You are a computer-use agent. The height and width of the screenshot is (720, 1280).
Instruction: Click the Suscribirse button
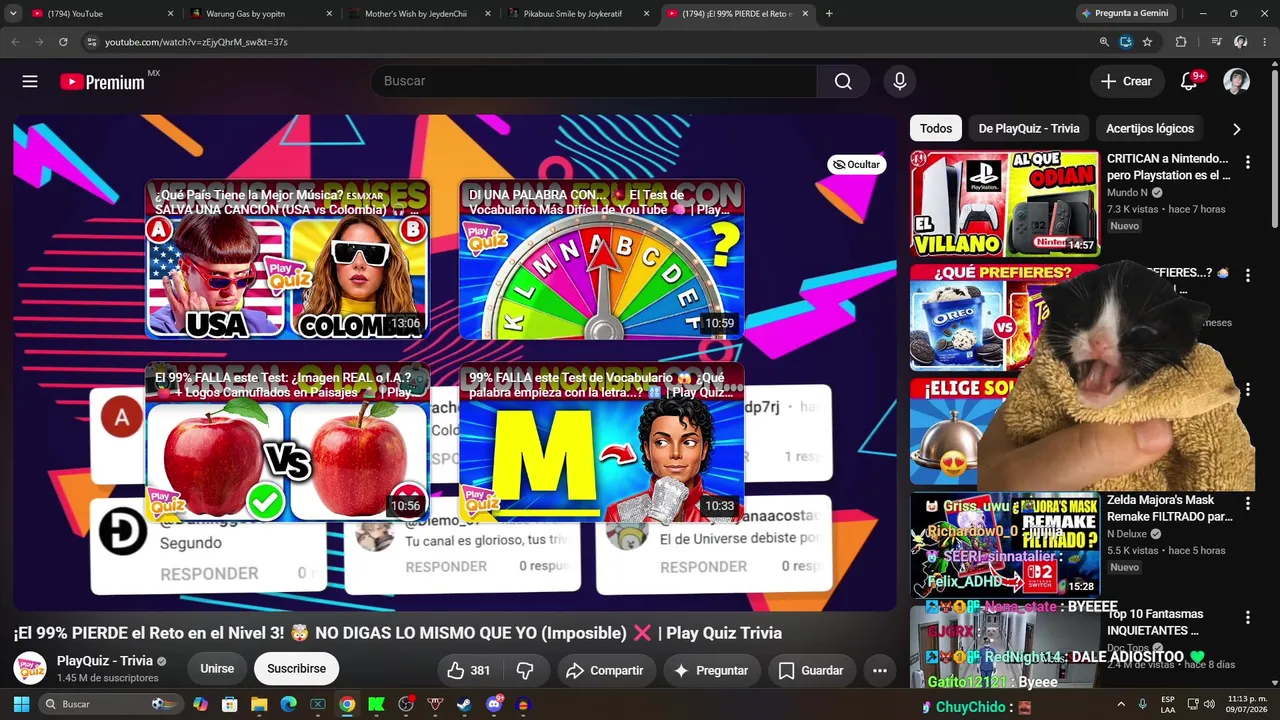(x=296, y=669)
